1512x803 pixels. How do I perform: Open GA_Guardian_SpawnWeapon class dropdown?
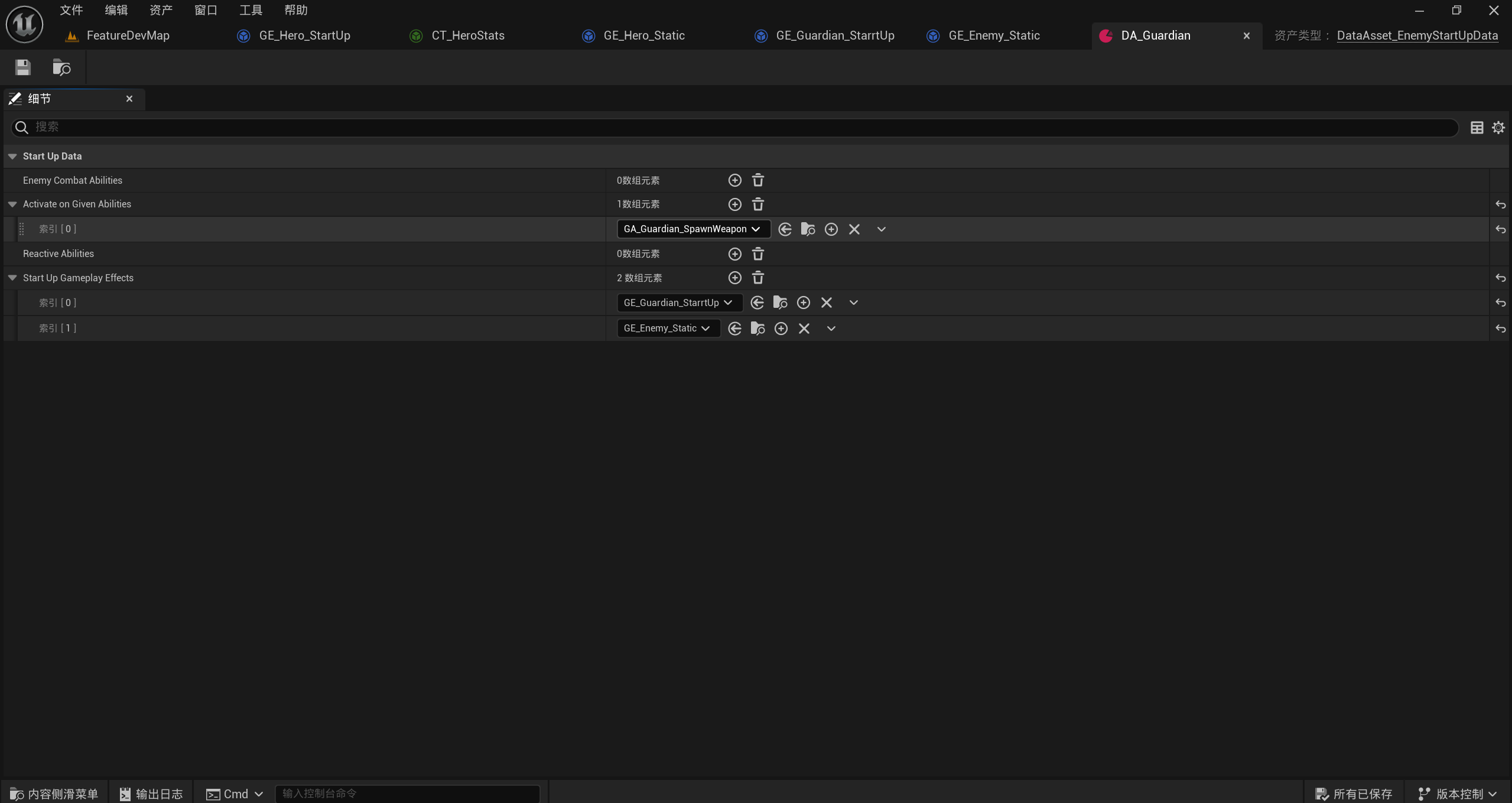[x=693, y=229]
